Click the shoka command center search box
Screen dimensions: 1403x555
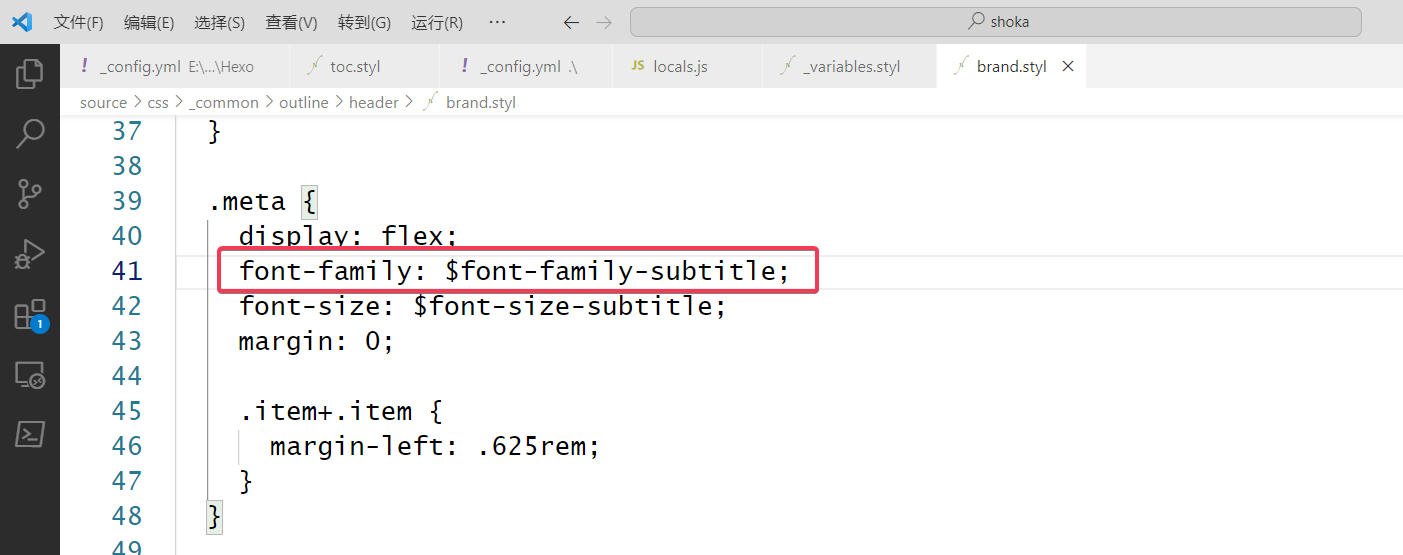(x=995, y=22)
